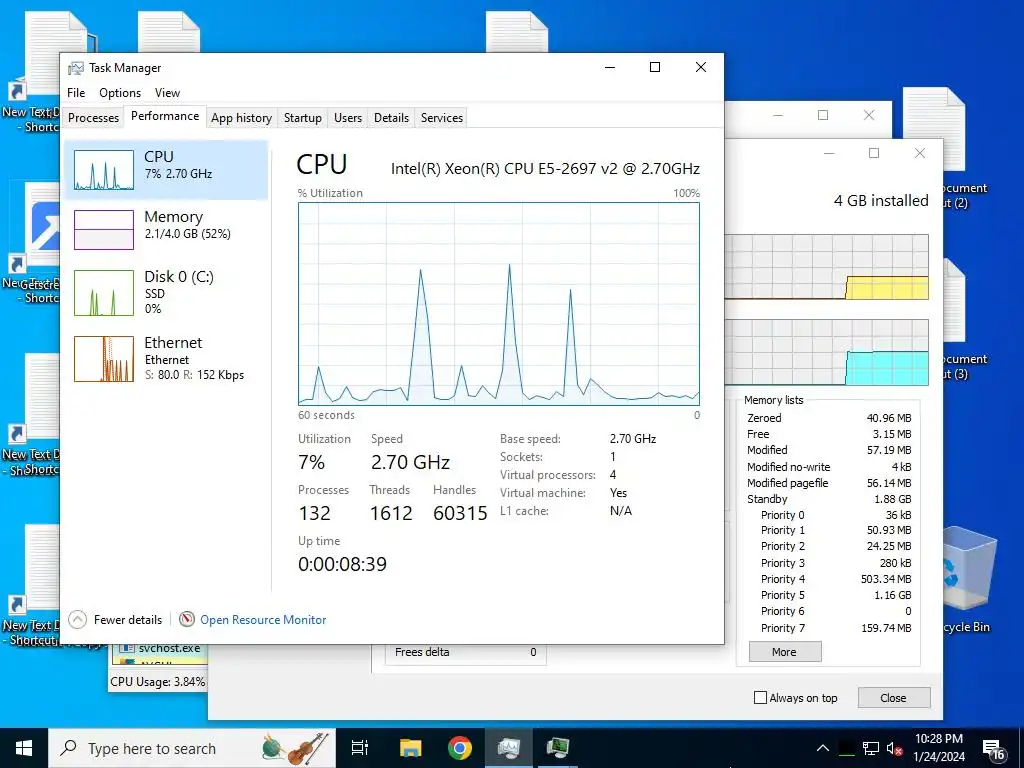The width and height of the screenshot is (1024, 768).
Task: Select the Ethernet performance item
Action: (x=167, y=358)
